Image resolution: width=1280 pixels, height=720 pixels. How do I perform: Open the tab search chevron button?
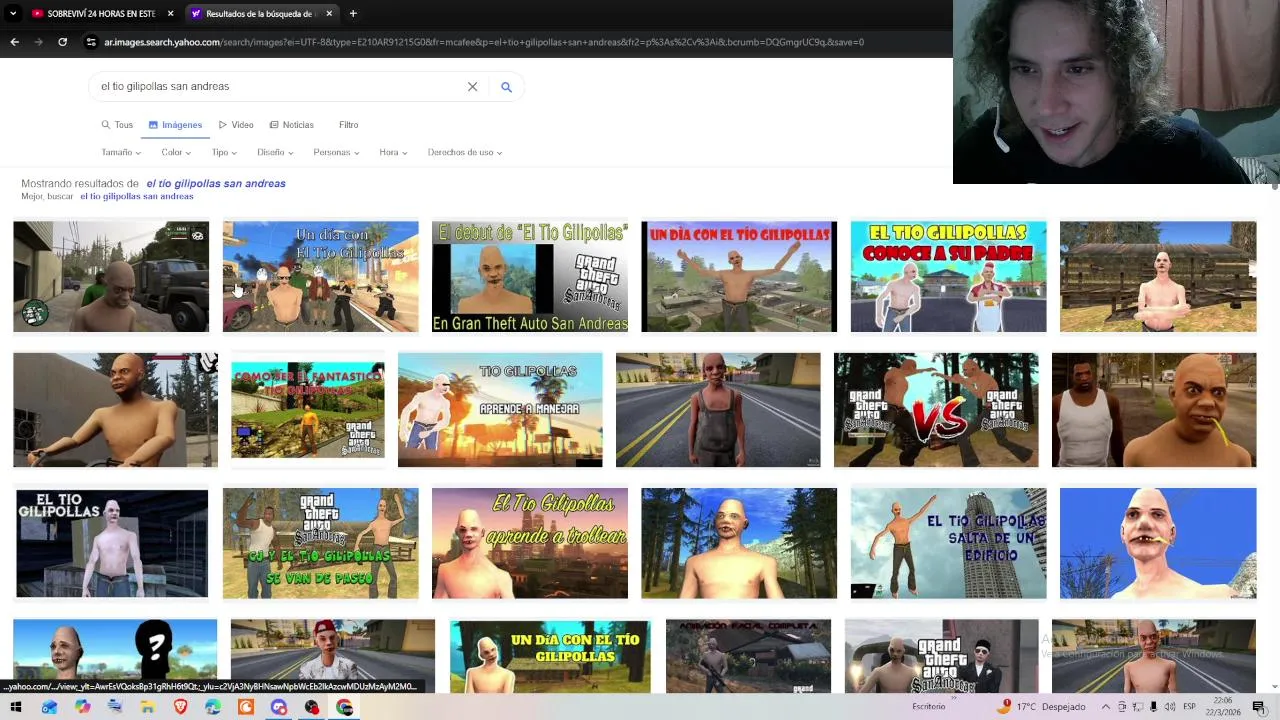(13, 13)
